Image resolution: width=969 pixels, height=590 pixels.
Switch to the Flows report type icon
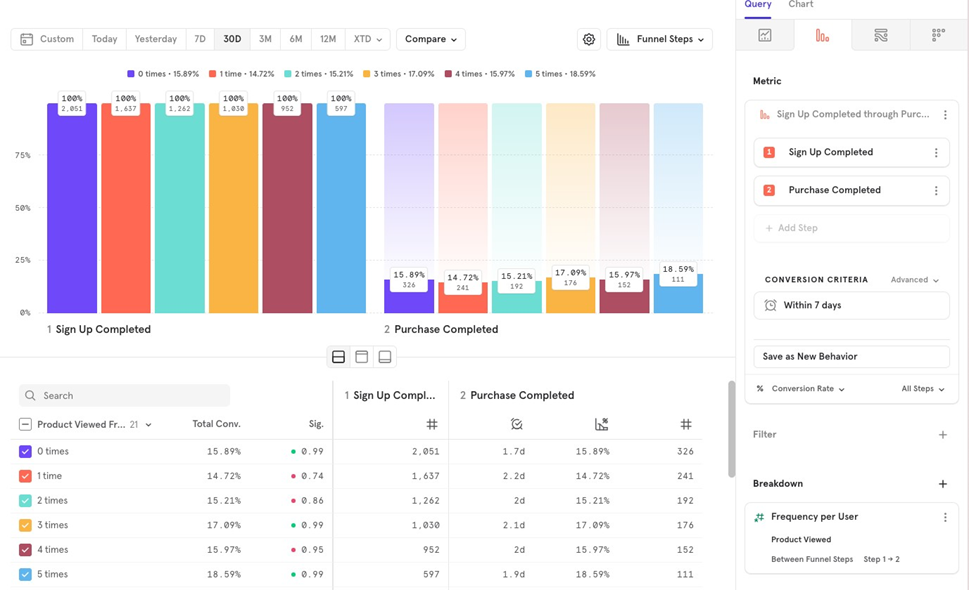[x=880, y=35]
